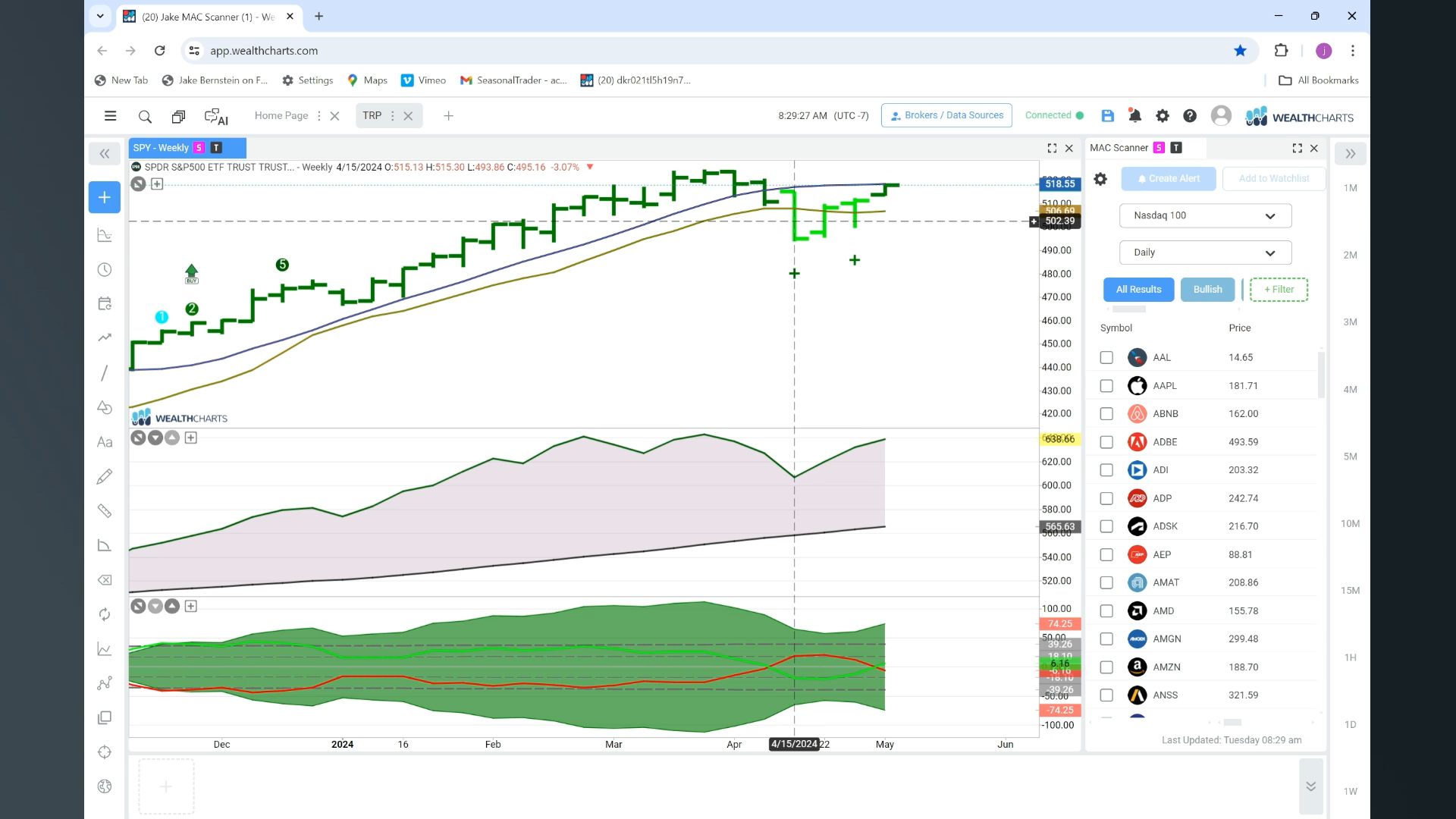Open app settings gear in top bar
This screenshot has width=1456, height=819.
pyautogui.click(x=1162, y=115)
